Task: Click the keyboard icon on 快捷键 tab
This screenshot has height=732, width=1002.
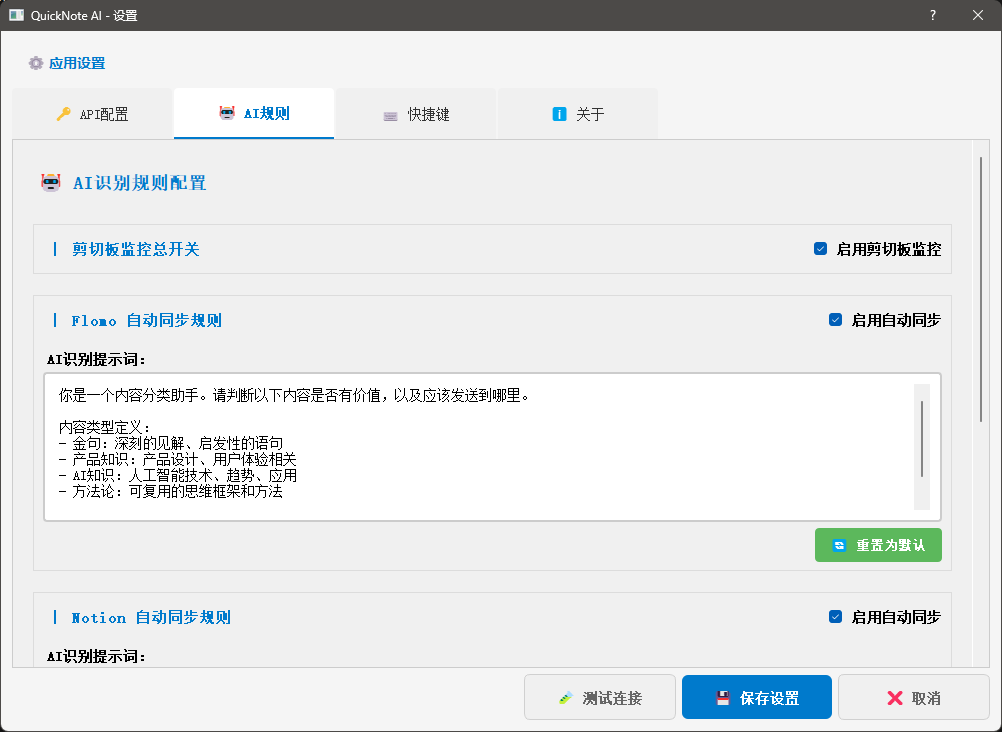Action: click(x=390, y=115)
